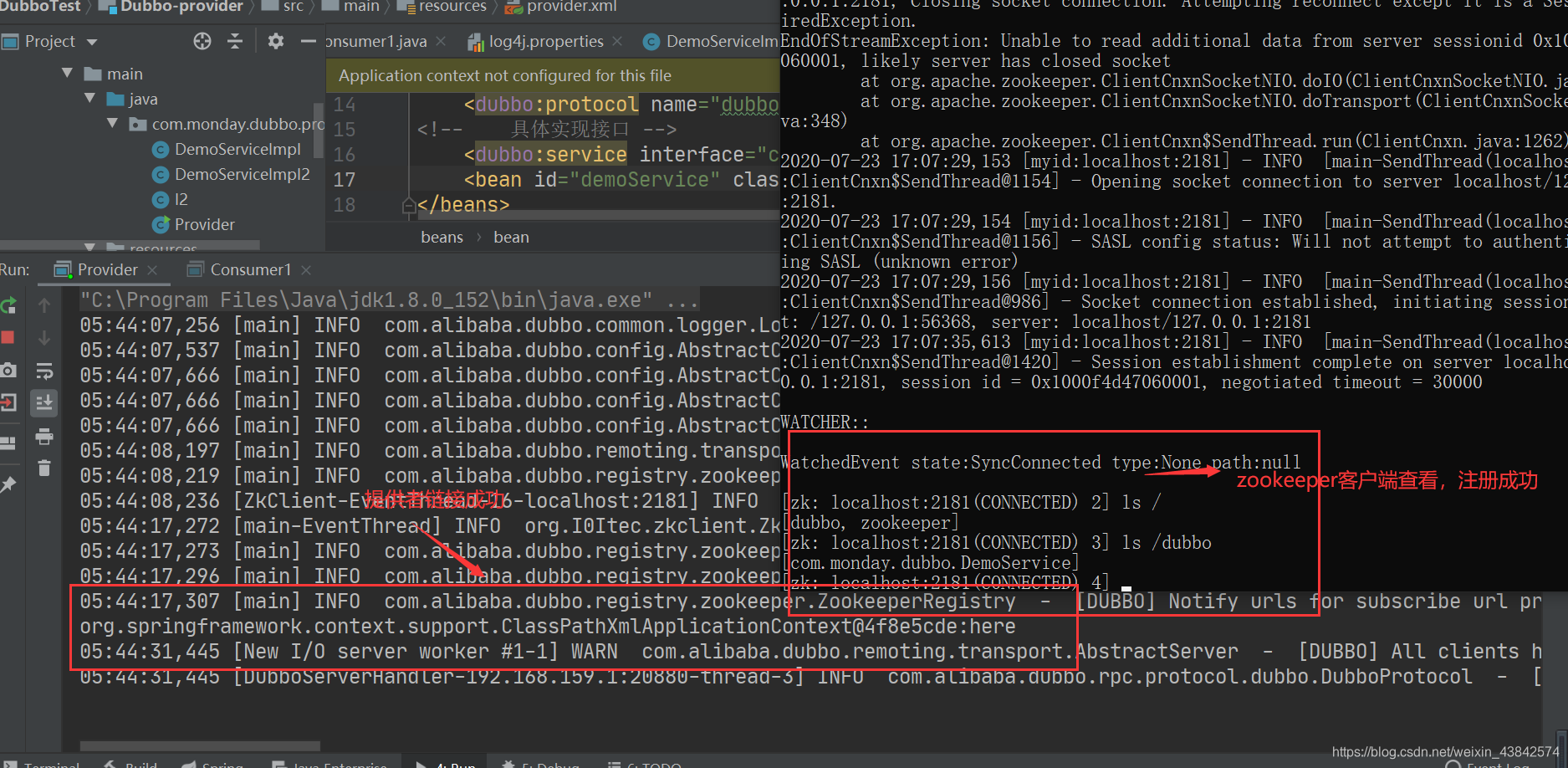Toggle scroll to end of console
This screenshot has width=1568, height=768.
44,403
